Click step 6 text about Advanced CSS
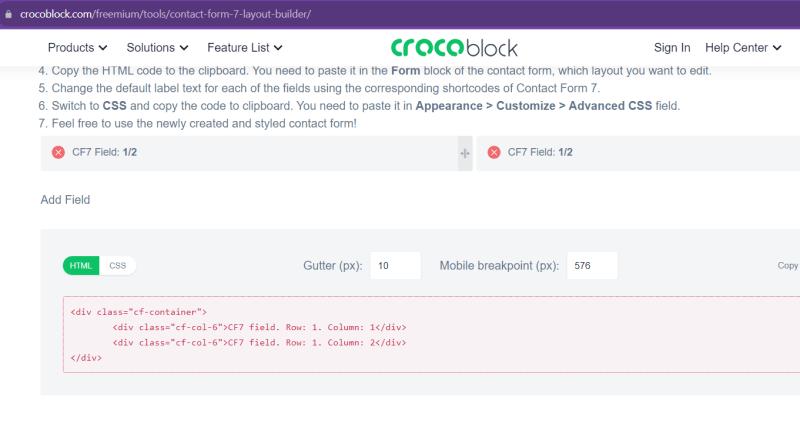The height and width of the screenshot is (430, 800). point(359,106)
